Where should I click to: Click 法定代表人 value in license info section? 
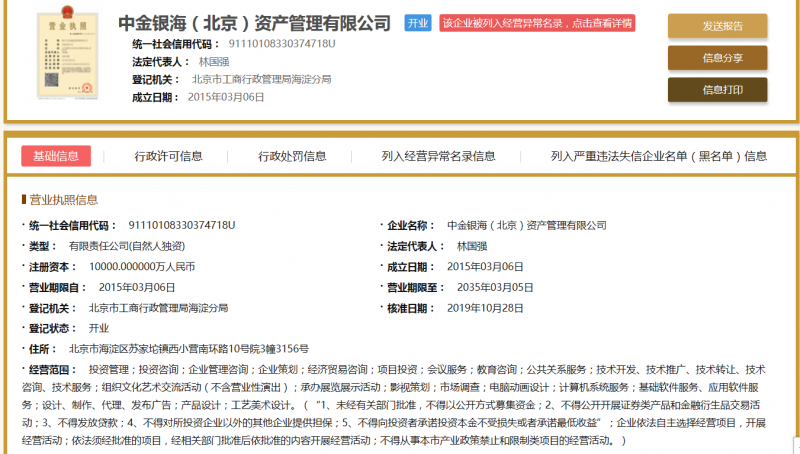click(x=472, y=246)
